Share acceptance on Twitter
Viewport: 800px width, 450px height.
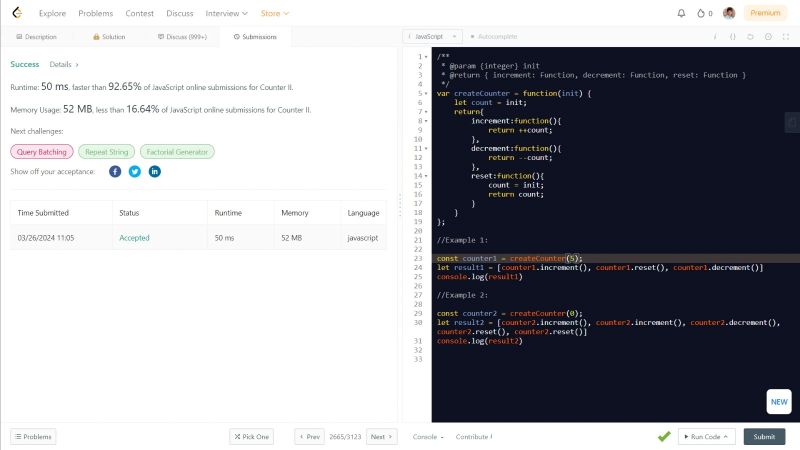pyautogui.click(x=135, y=172)
